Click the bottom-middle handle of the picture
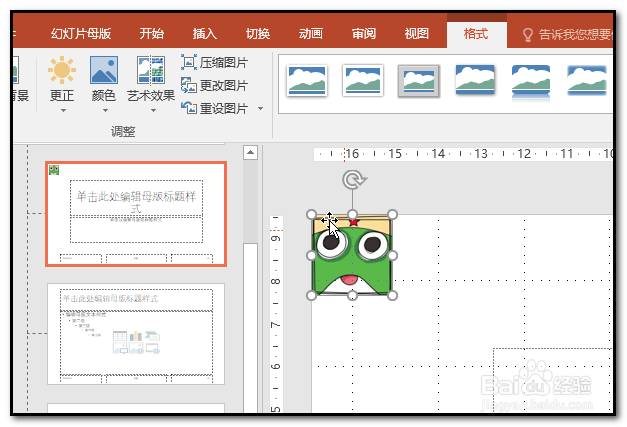Viewport: 627px width, 427px height. coord(352,295)
